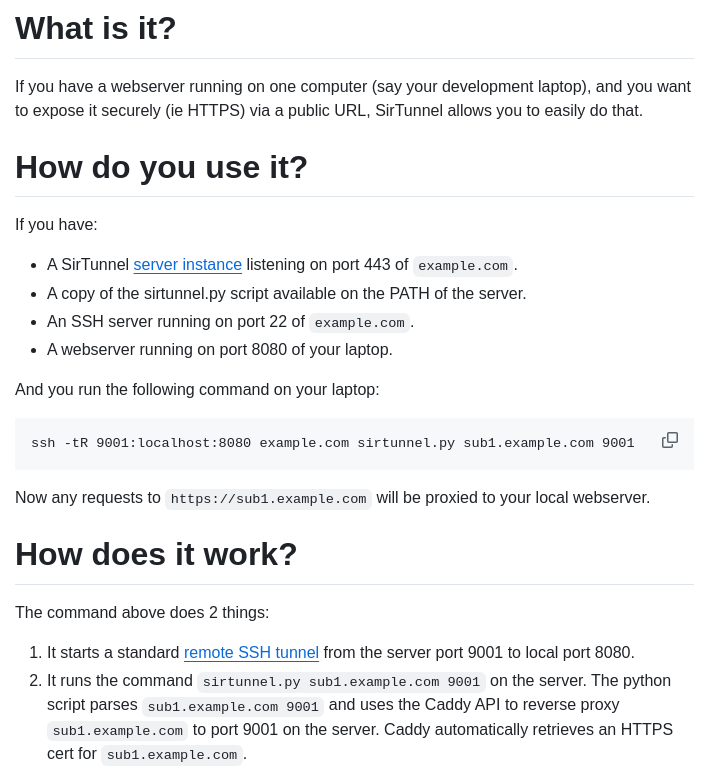This screenshot has height=771, width=712.
Task: Click the "sub1.example.com 9001" code after "script parses"
Action: (x=233, y=707)
